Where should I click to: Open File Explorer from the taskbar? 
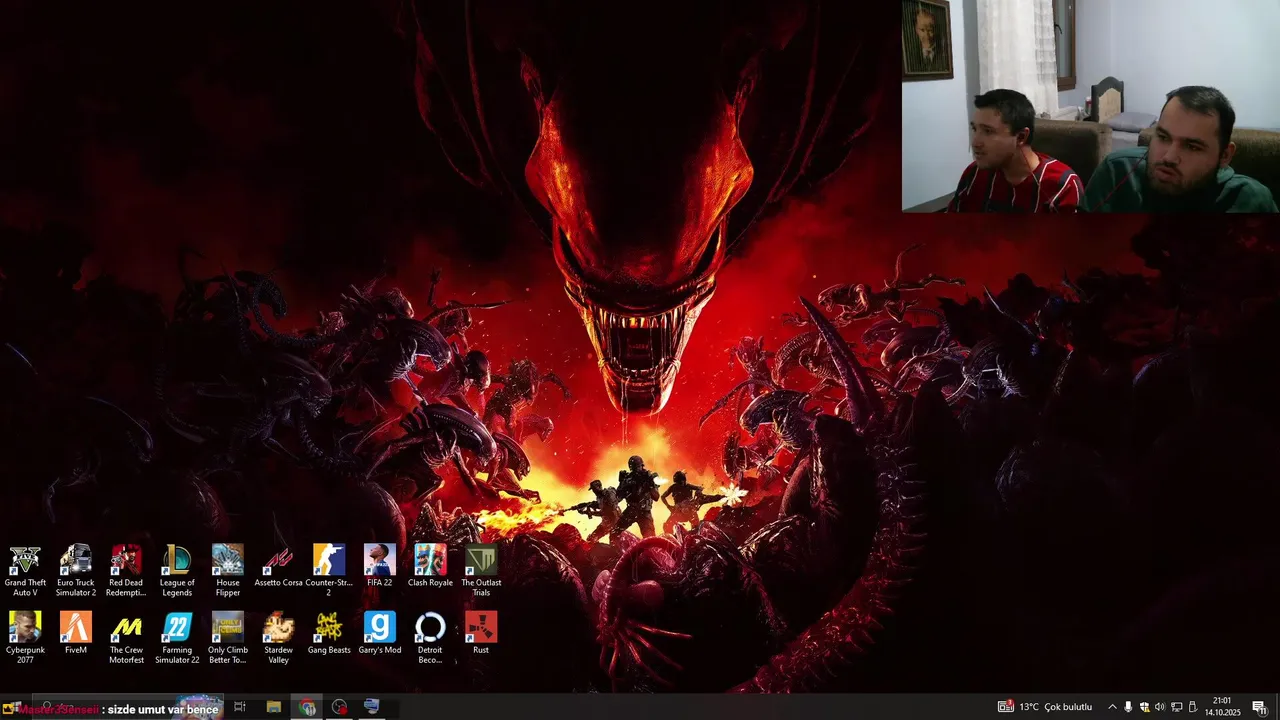(274, 707)
